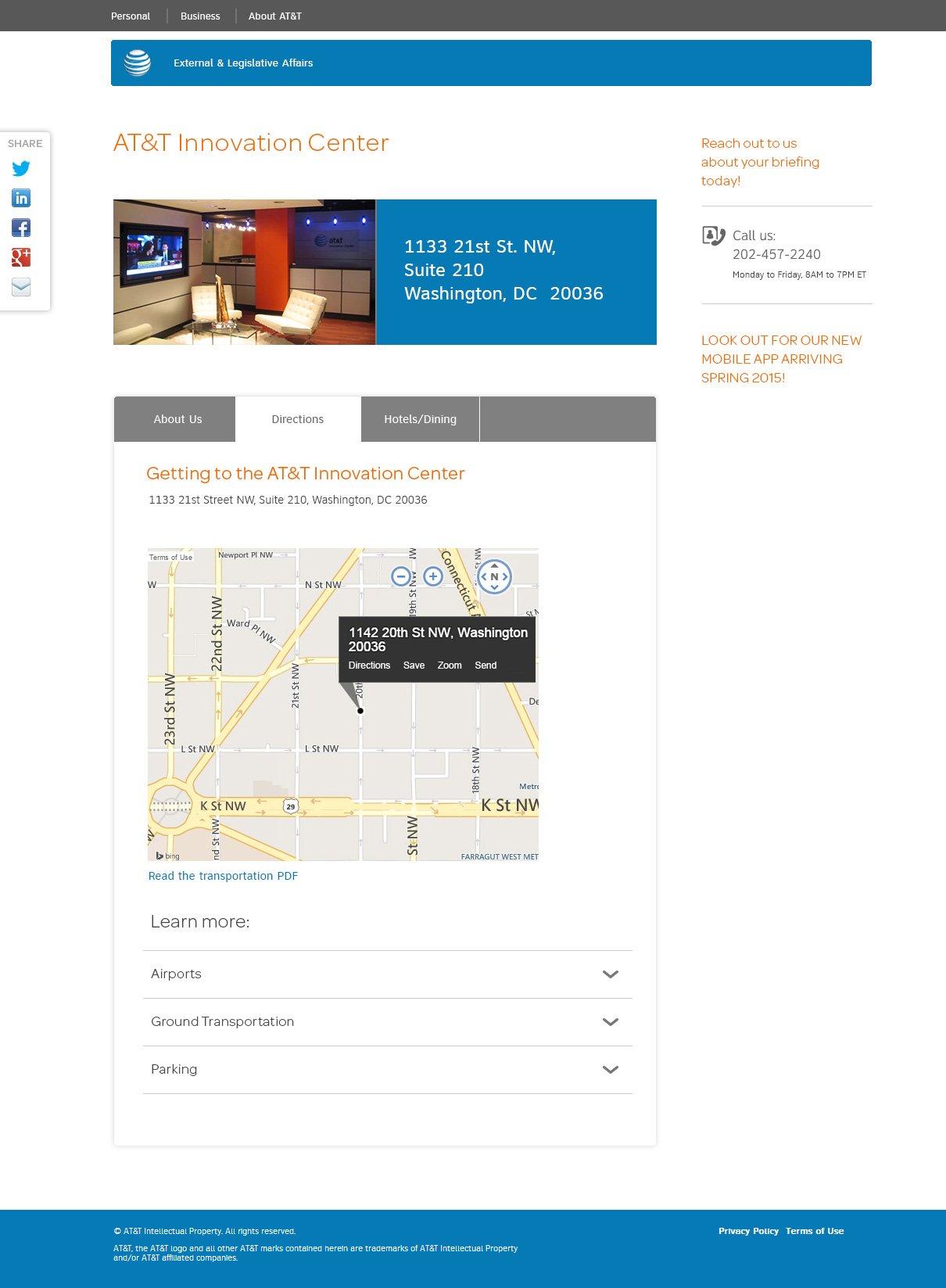Click the Innovation Center lobby photo
946x1288 pixels.
tap(245, 272)
